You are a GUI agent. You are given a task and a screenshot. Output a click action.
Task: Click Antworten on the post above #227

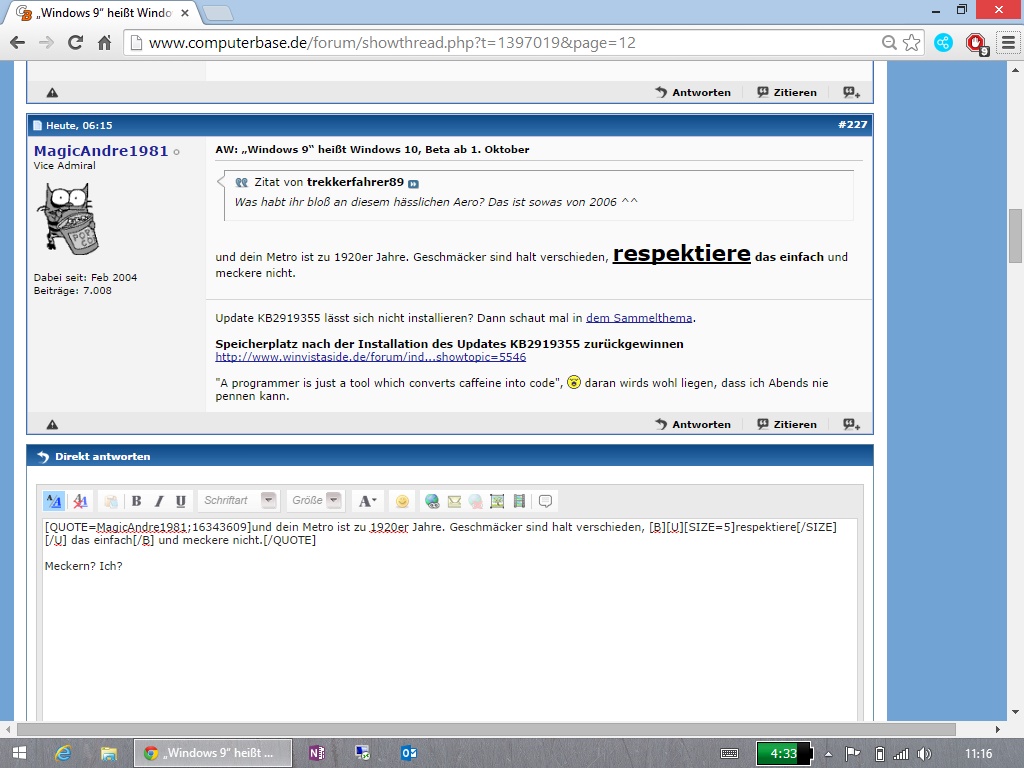[x=693, y=93]
